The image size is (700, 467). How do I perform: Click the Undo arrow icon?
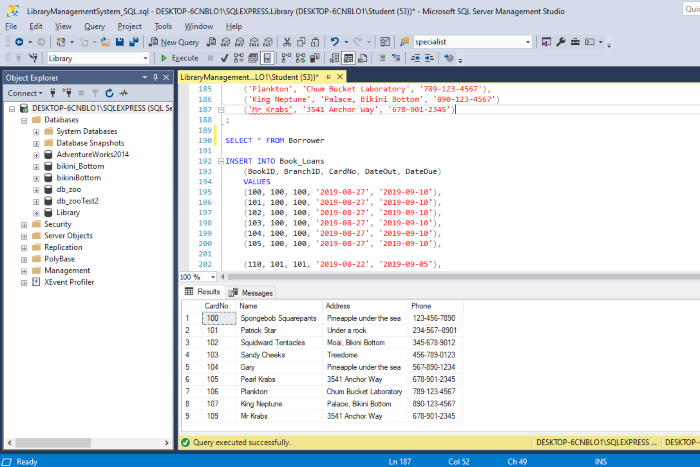pos(334,42)
